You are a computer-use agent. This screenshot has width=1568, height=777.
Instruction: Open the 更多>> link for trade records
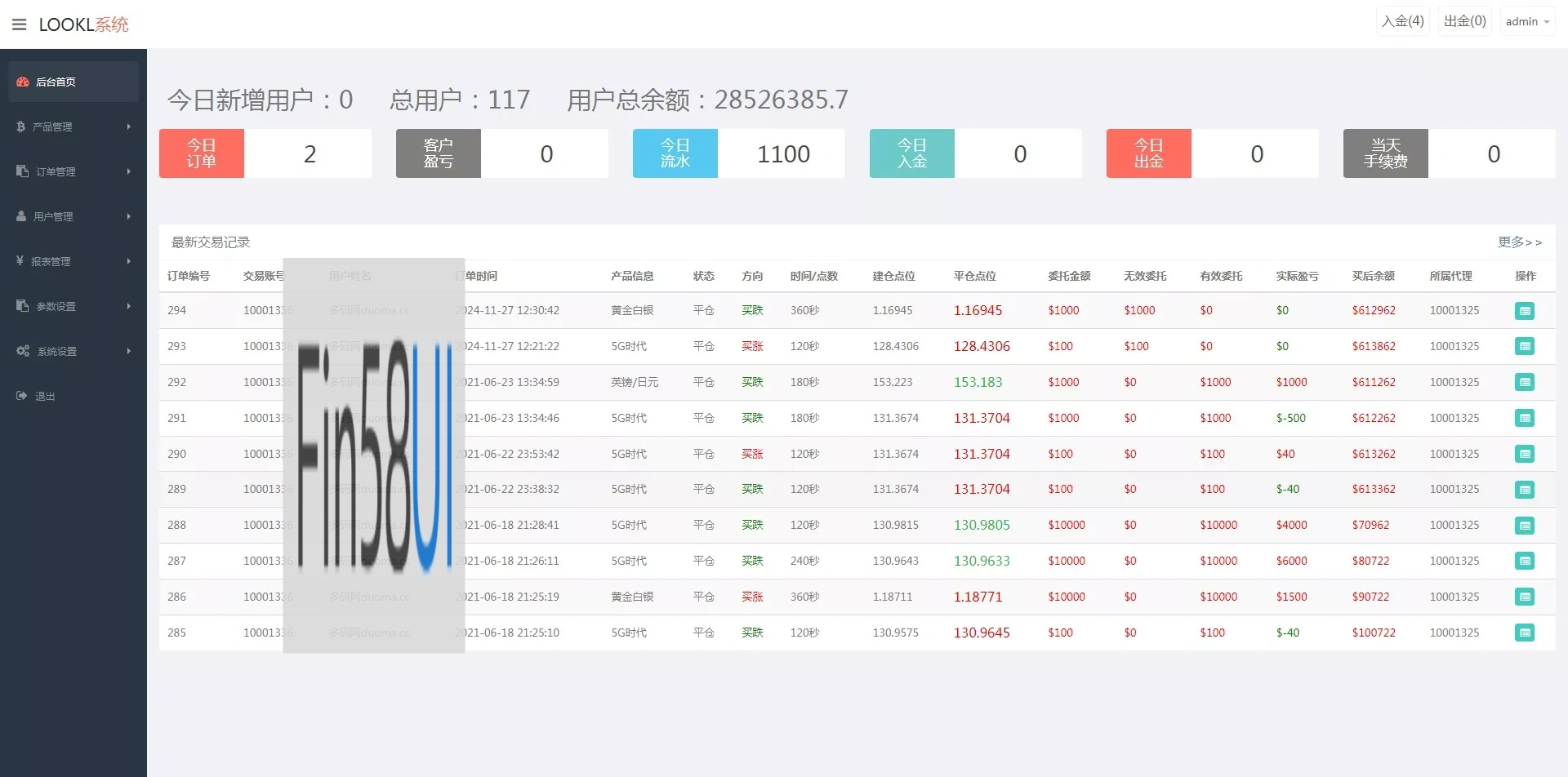[1519, 242]
